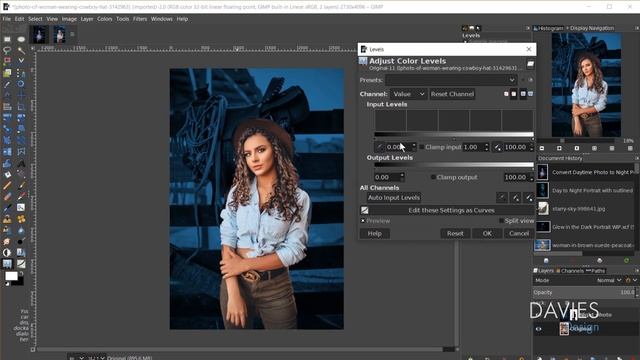Viewport: 640px width, 360px height.
Task: Click zoom out in Display Navigation
Action: point(542,149)
